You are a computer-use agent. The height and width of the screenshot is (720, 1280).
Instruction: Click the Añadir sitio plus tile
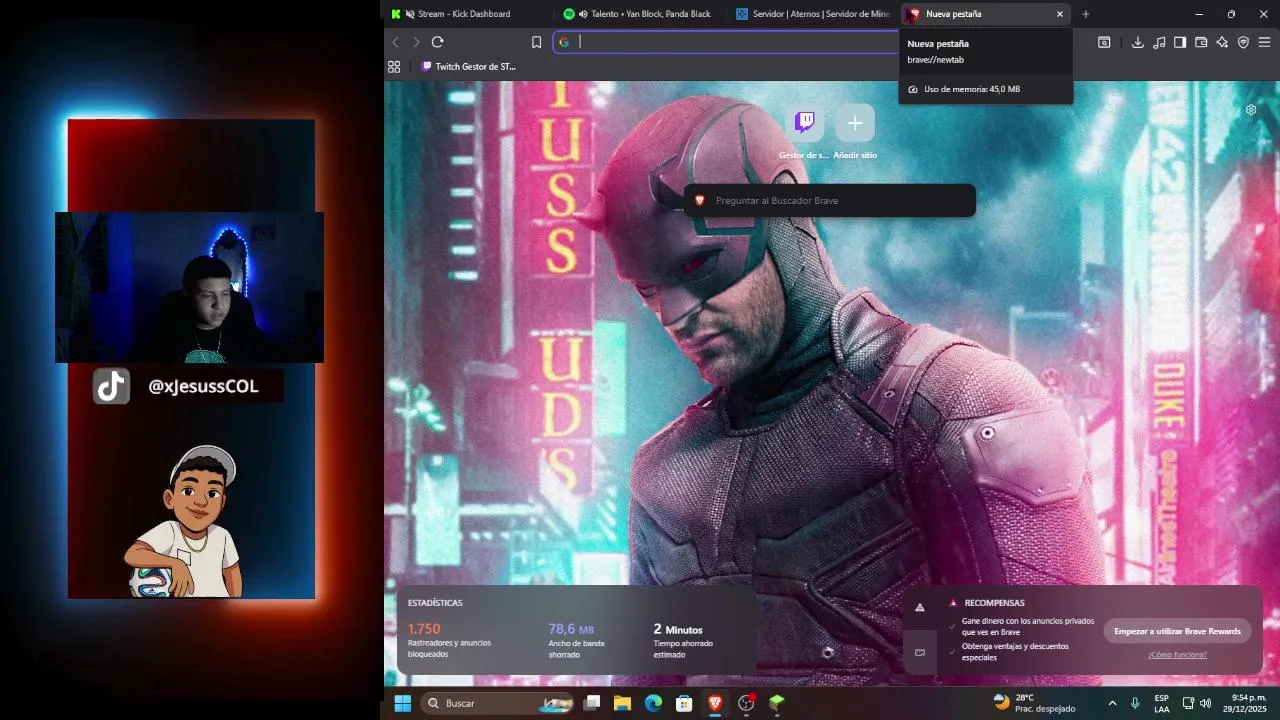(x=855, y=123)
